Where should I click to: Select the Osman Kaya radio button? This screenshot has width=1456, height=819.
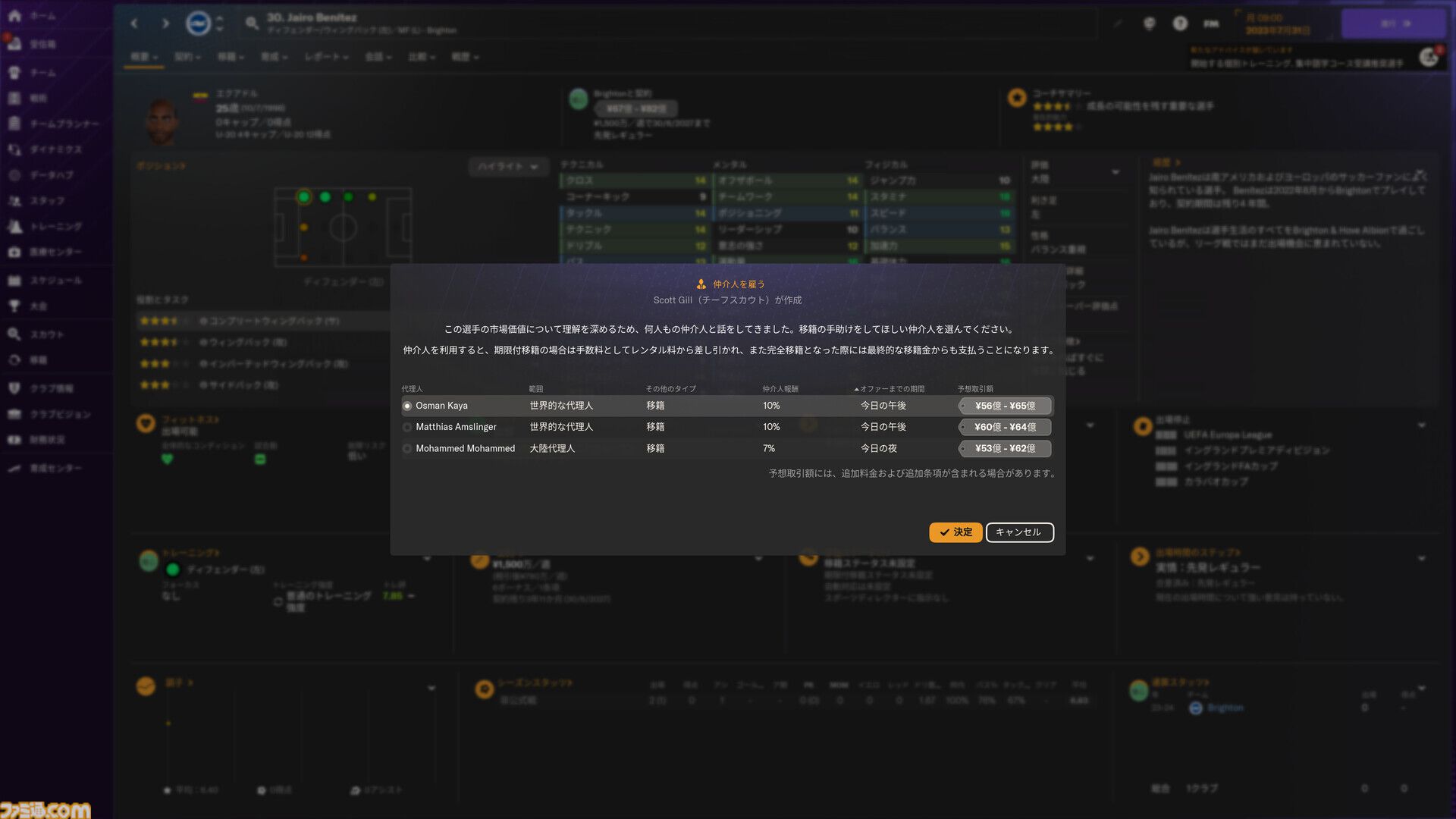pyautogui.click(x=407, y=406)
